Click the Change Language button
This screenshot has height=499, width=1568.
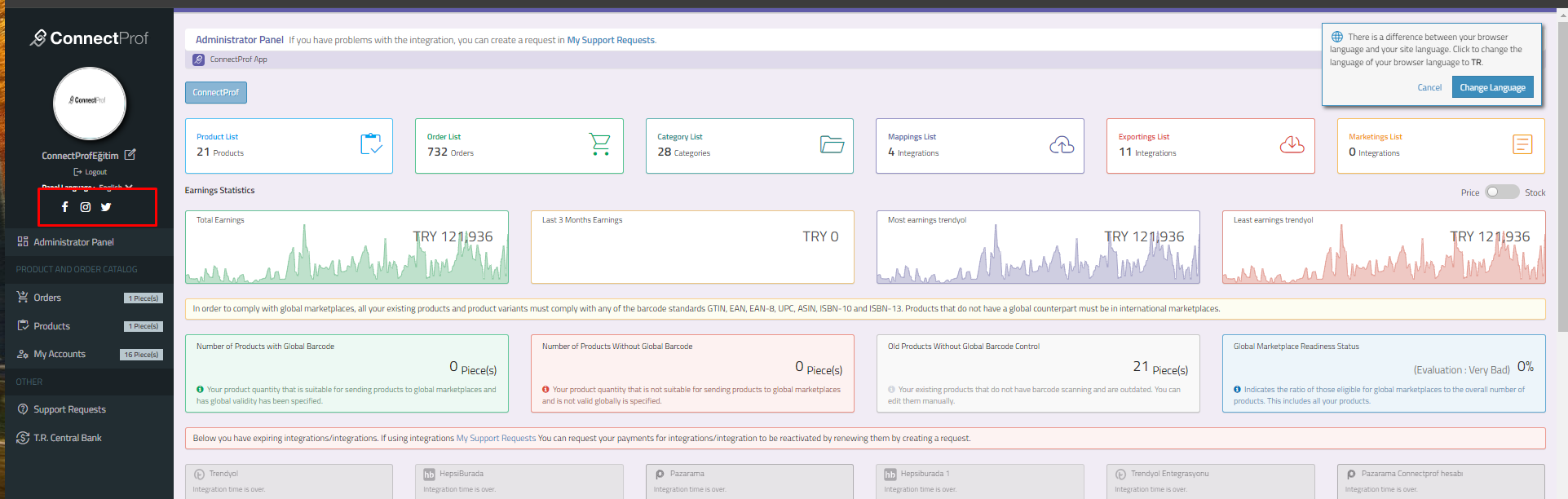(1492, 87)
